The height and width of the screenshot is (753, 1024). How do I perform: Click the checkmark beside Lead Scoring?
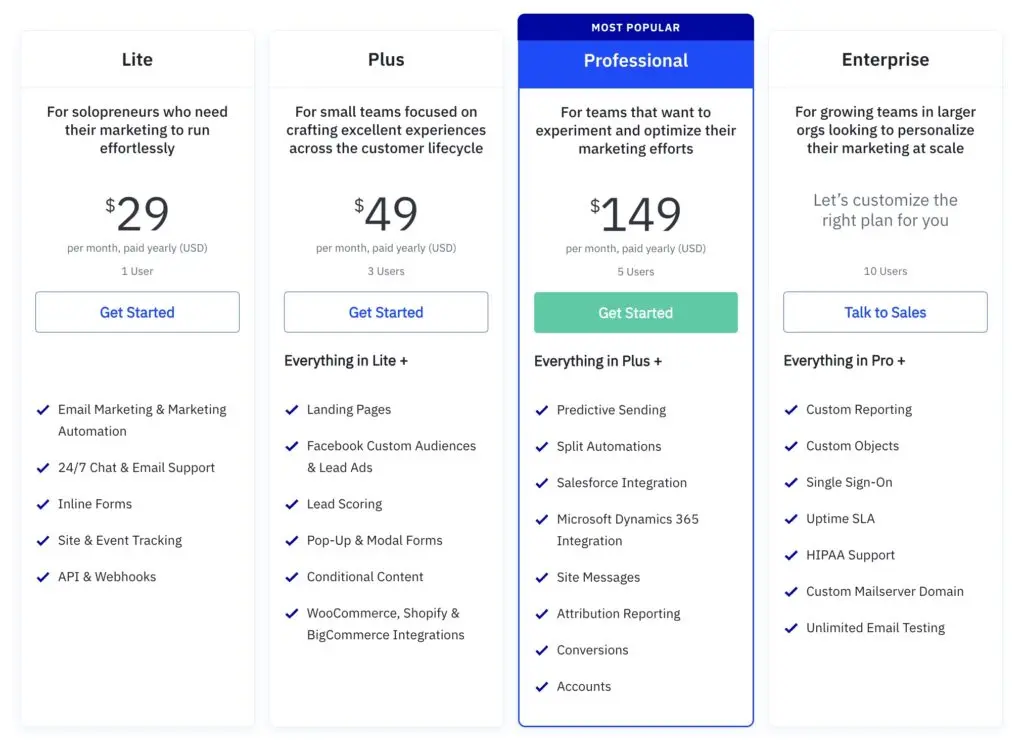click(x=293, y=504)
